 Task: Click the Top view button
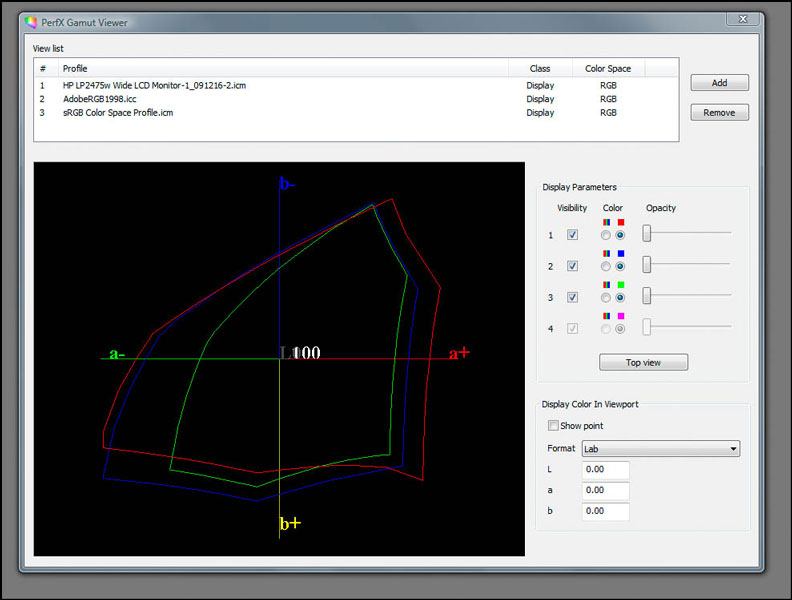click(643, 362)
